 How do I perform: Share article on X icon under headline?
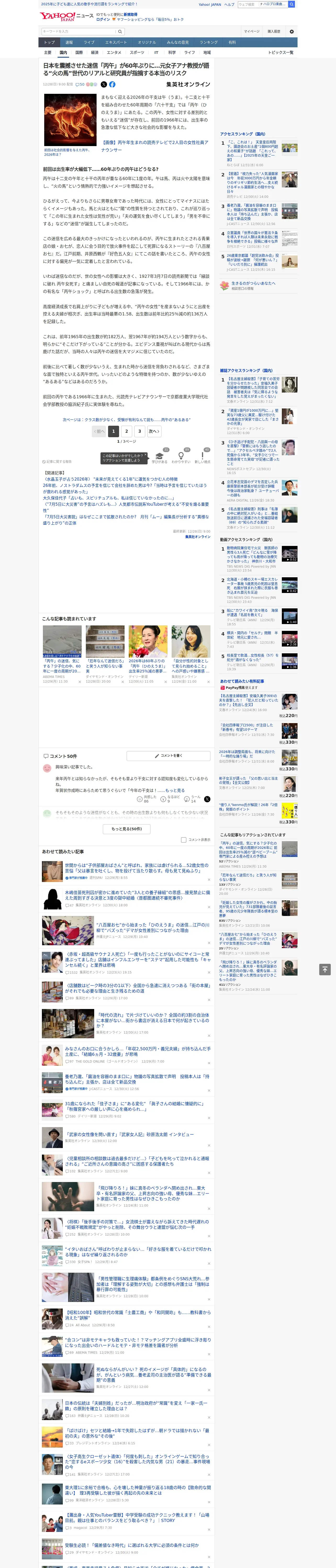[x=104, y=85]
